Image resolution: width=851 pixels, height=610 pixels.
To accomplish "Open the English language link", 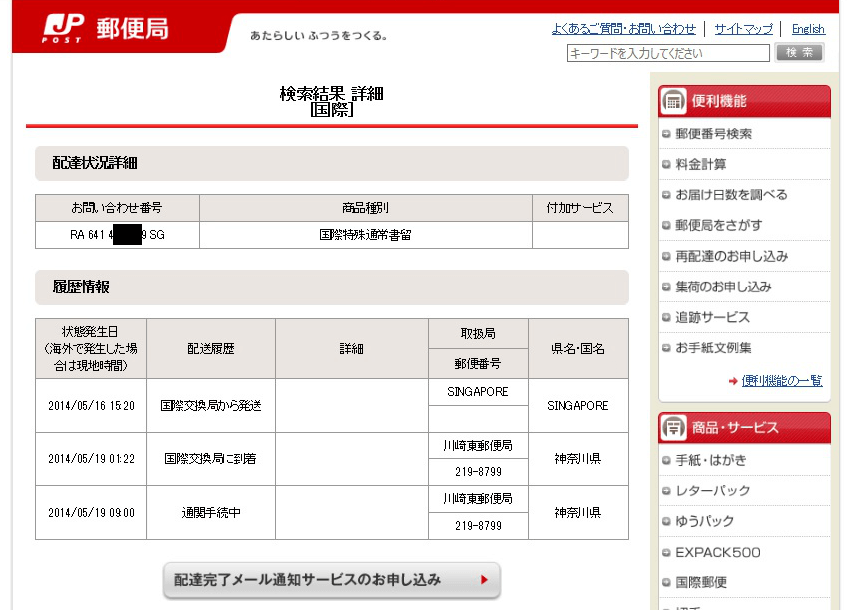I will 808,29.
